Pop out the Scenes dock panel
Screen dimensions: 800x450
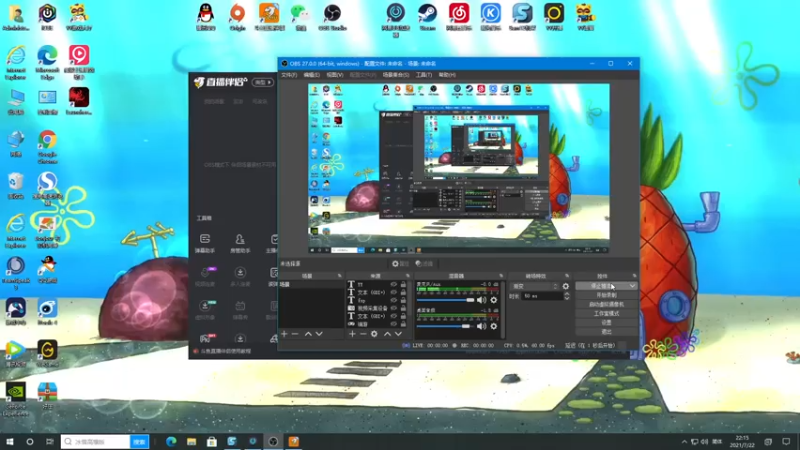[339, 276]
